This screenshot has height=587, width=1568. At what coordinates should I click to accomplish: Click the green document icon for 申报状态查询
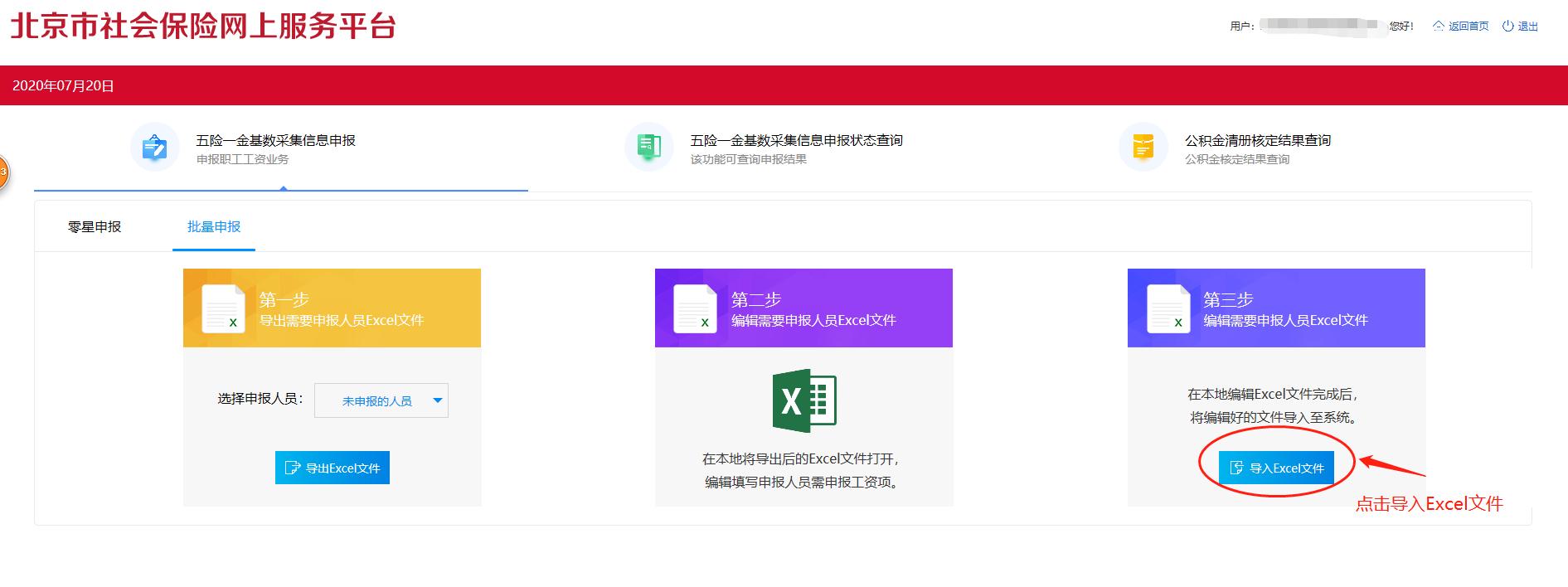pos(648,148)
